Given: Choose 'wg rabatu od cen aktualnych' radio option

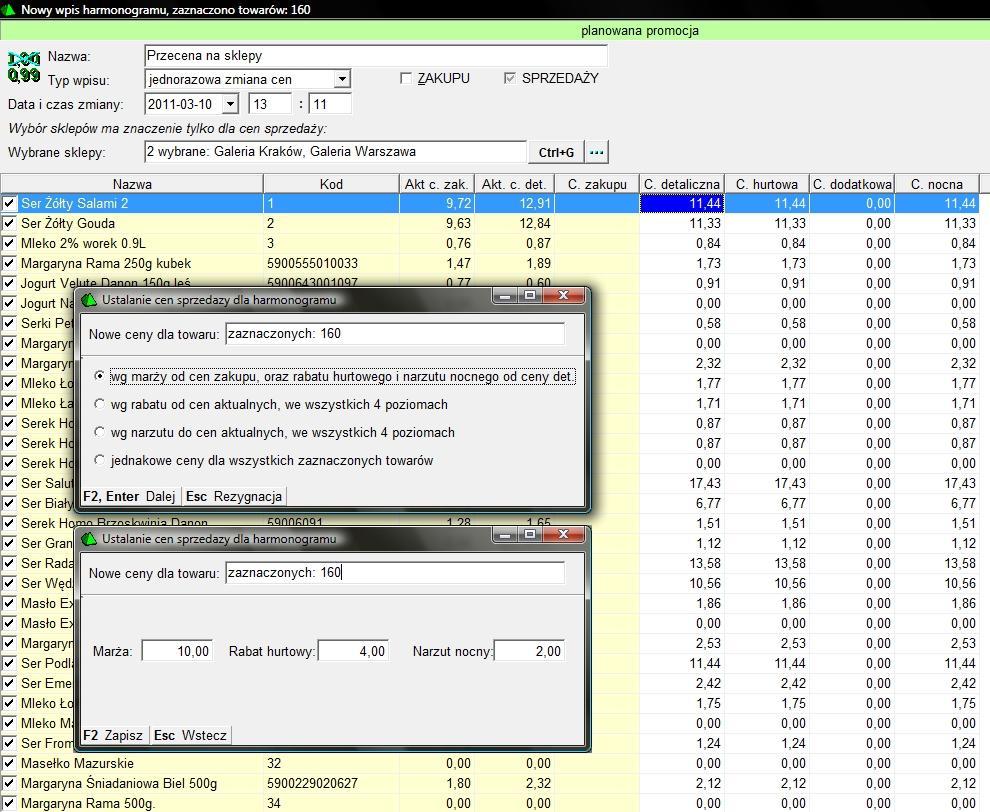Looking at the screenshot, I should (99, 404).
